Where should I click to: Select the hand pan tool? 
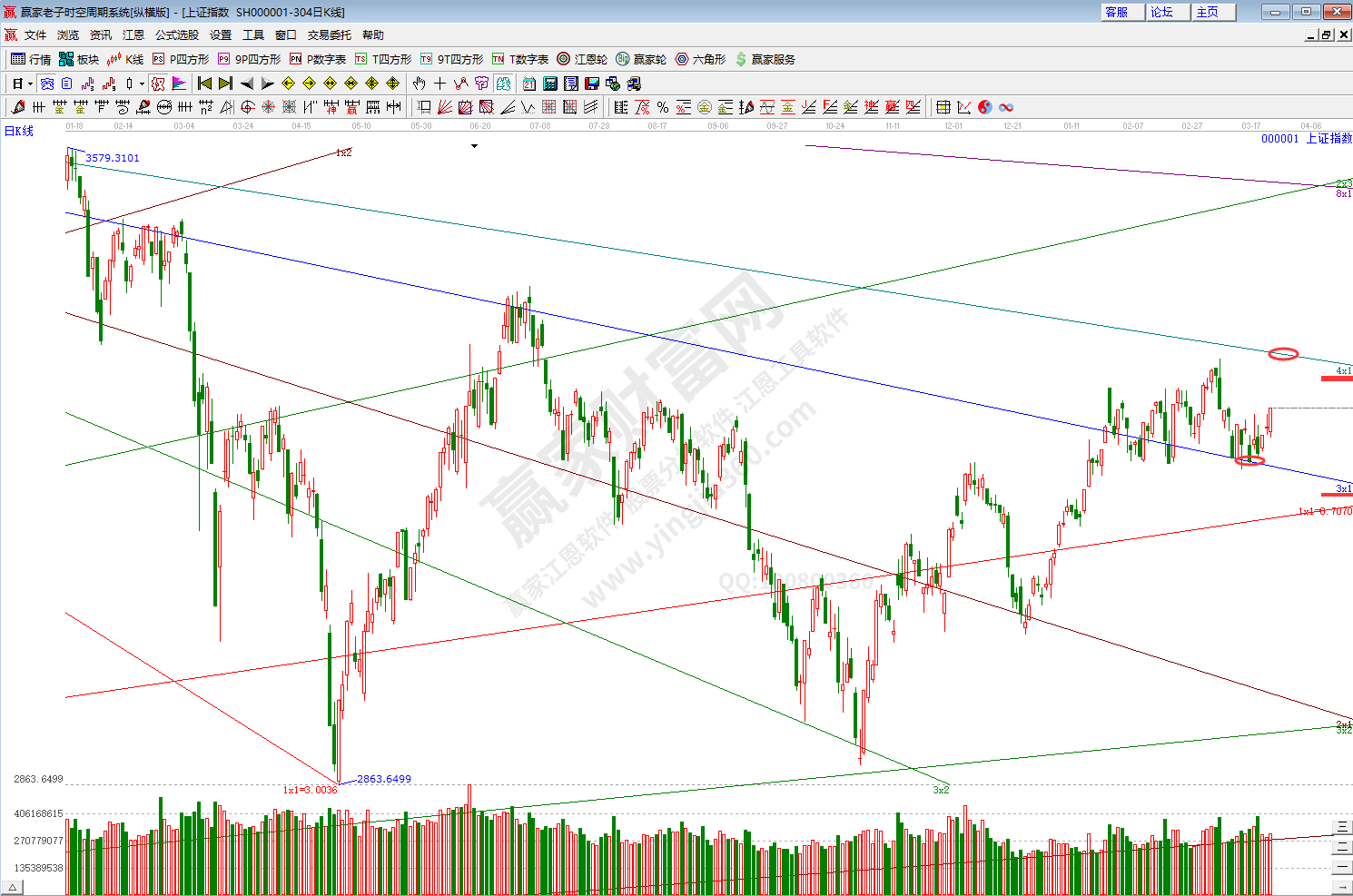point(419,84)
